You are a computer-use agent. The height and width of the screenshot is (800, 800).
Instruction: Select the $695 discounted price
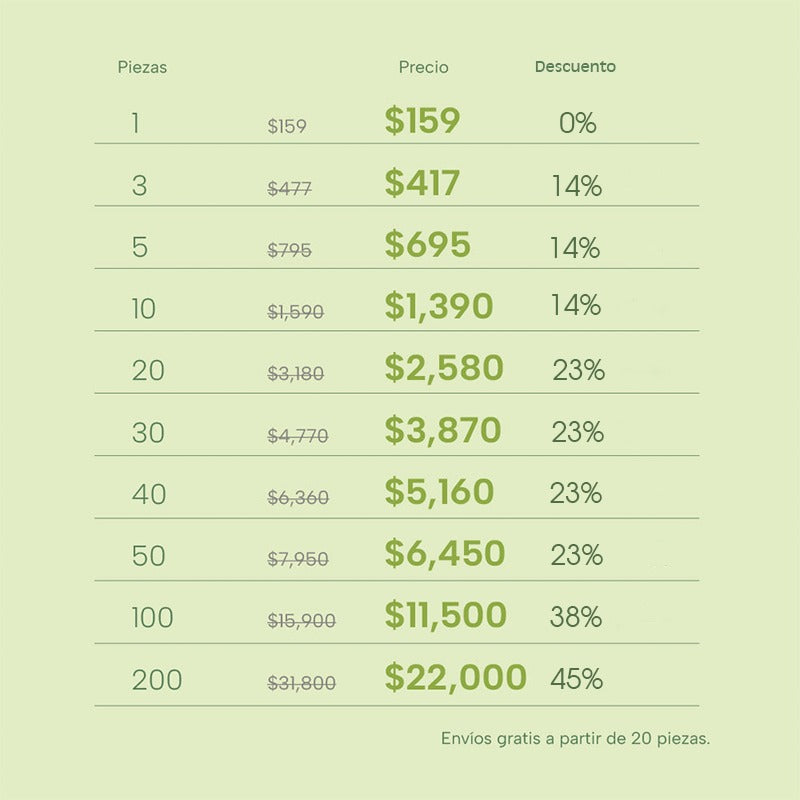point(427,245)
